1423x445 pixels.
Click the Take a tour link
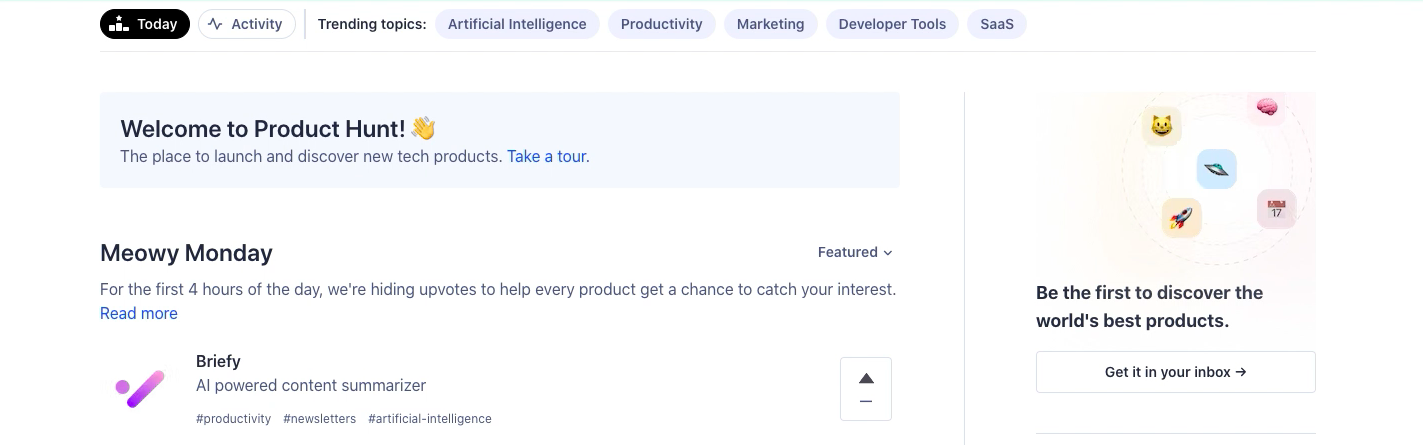547,156
